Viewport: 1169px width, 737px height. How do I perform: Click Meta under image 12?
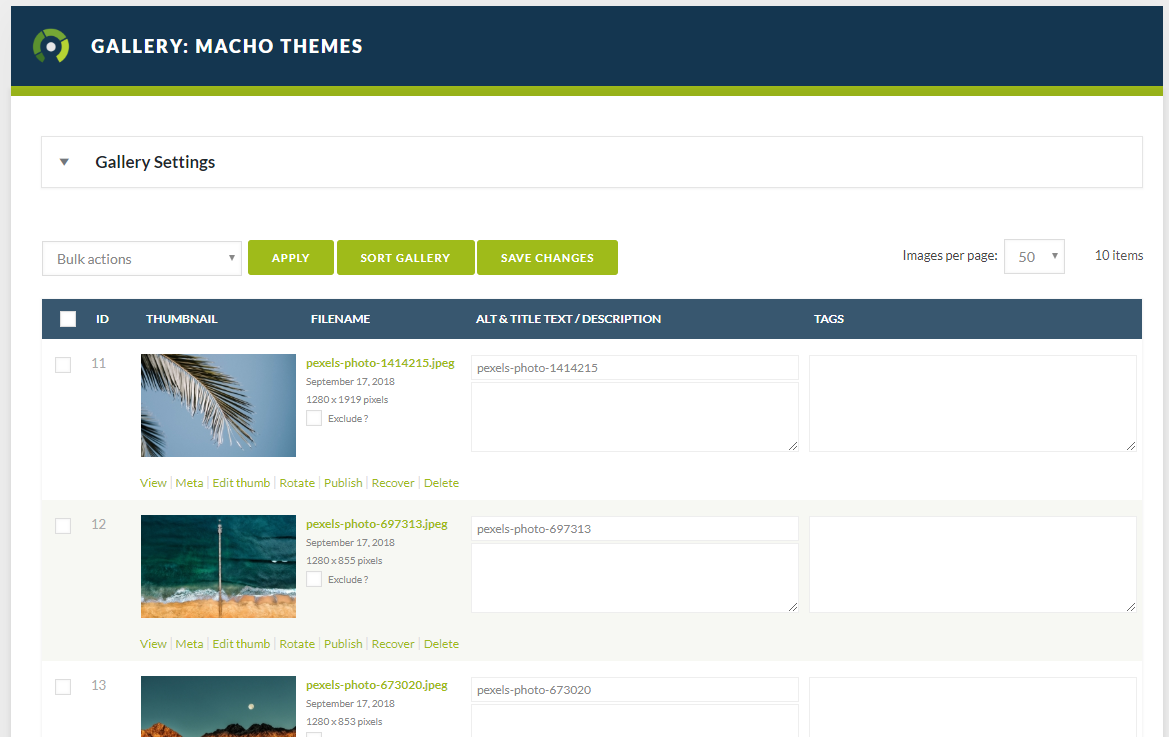pos(189,644)
